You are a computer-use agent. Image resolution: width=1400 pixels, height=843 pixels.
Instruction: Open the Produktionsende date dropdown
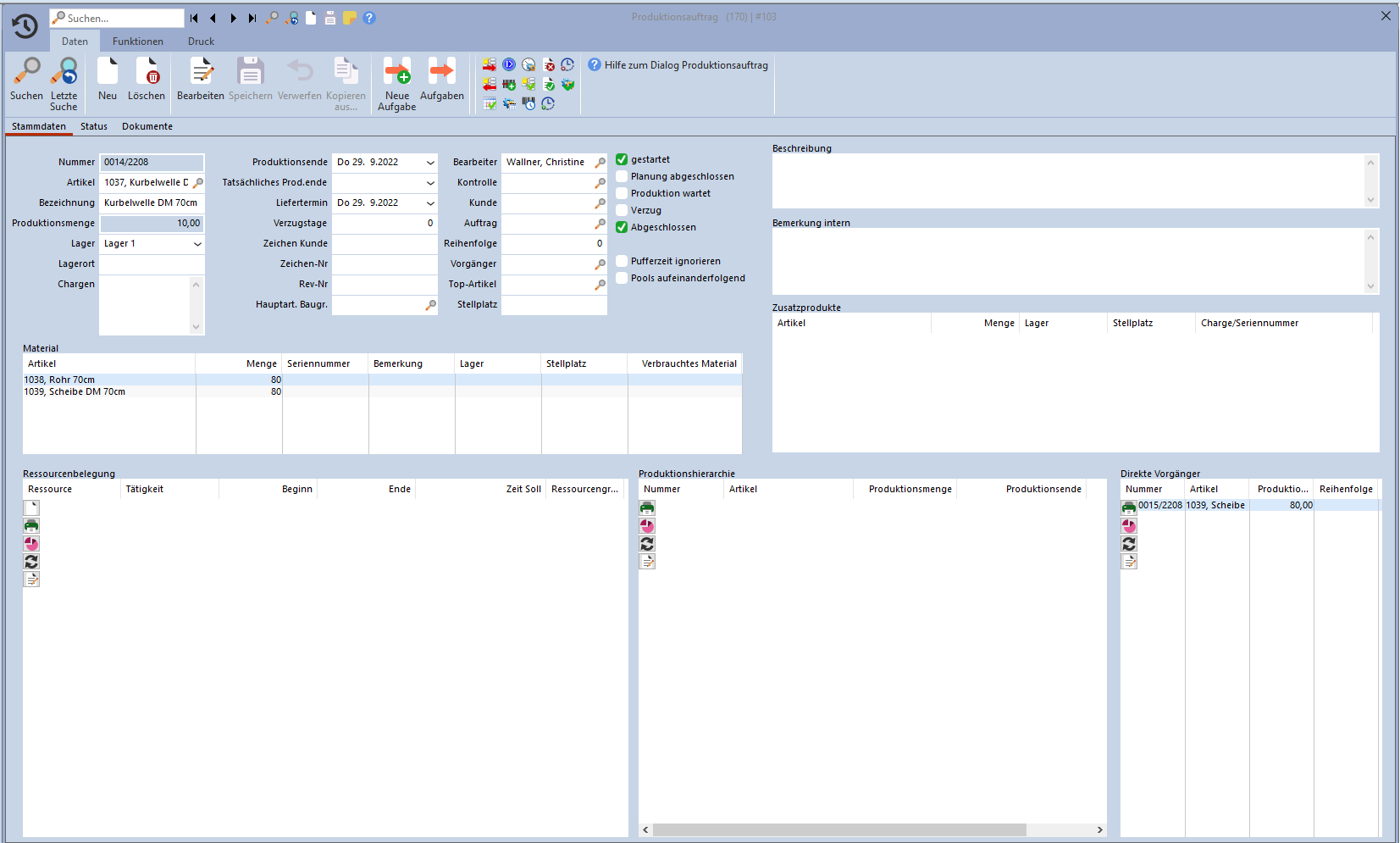[430, 162]
